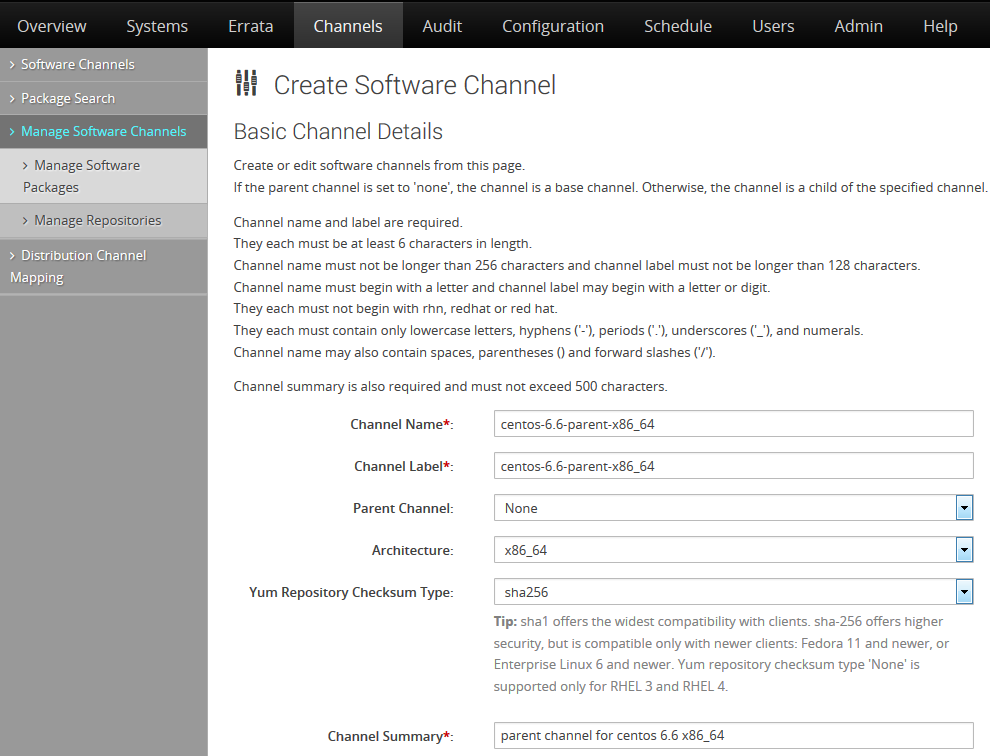Image resolution: width=990 pixels, height=756 pixels.
Task: Click the Basic Channel Details heading
Action: [x=338, y=131]
